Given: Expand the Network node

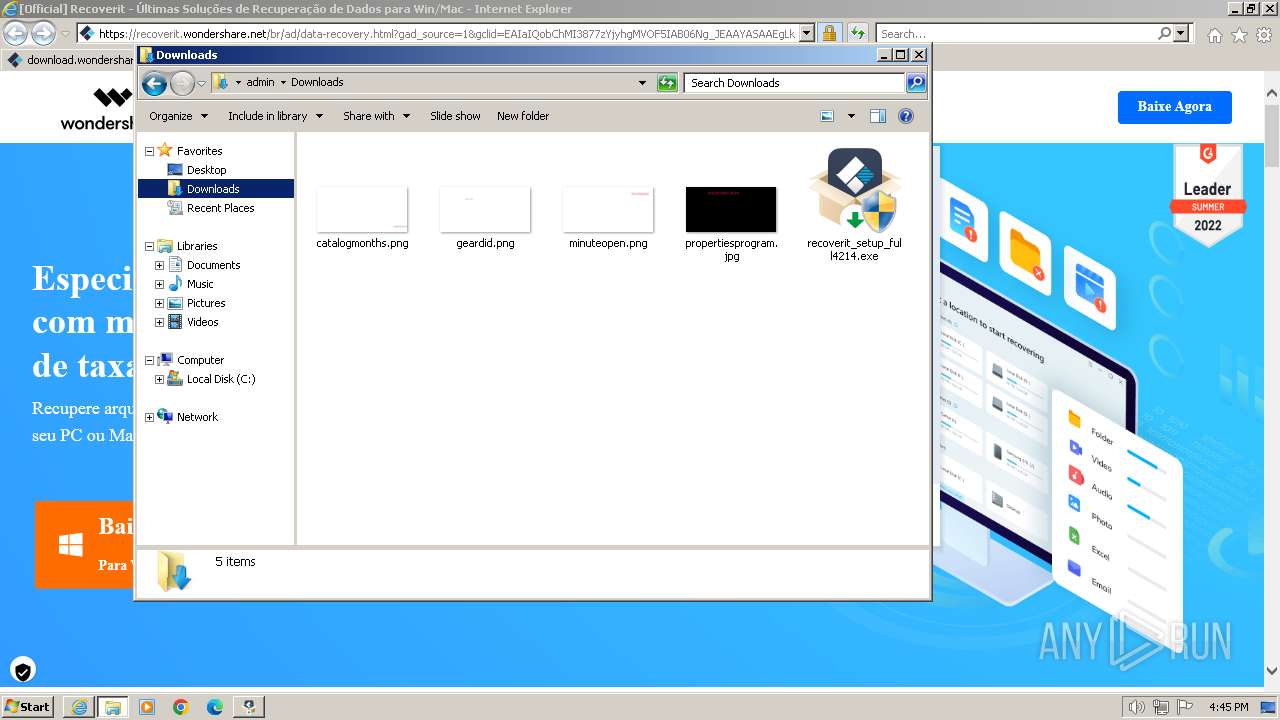Looking at the screenshot, I should coord(149,417).
